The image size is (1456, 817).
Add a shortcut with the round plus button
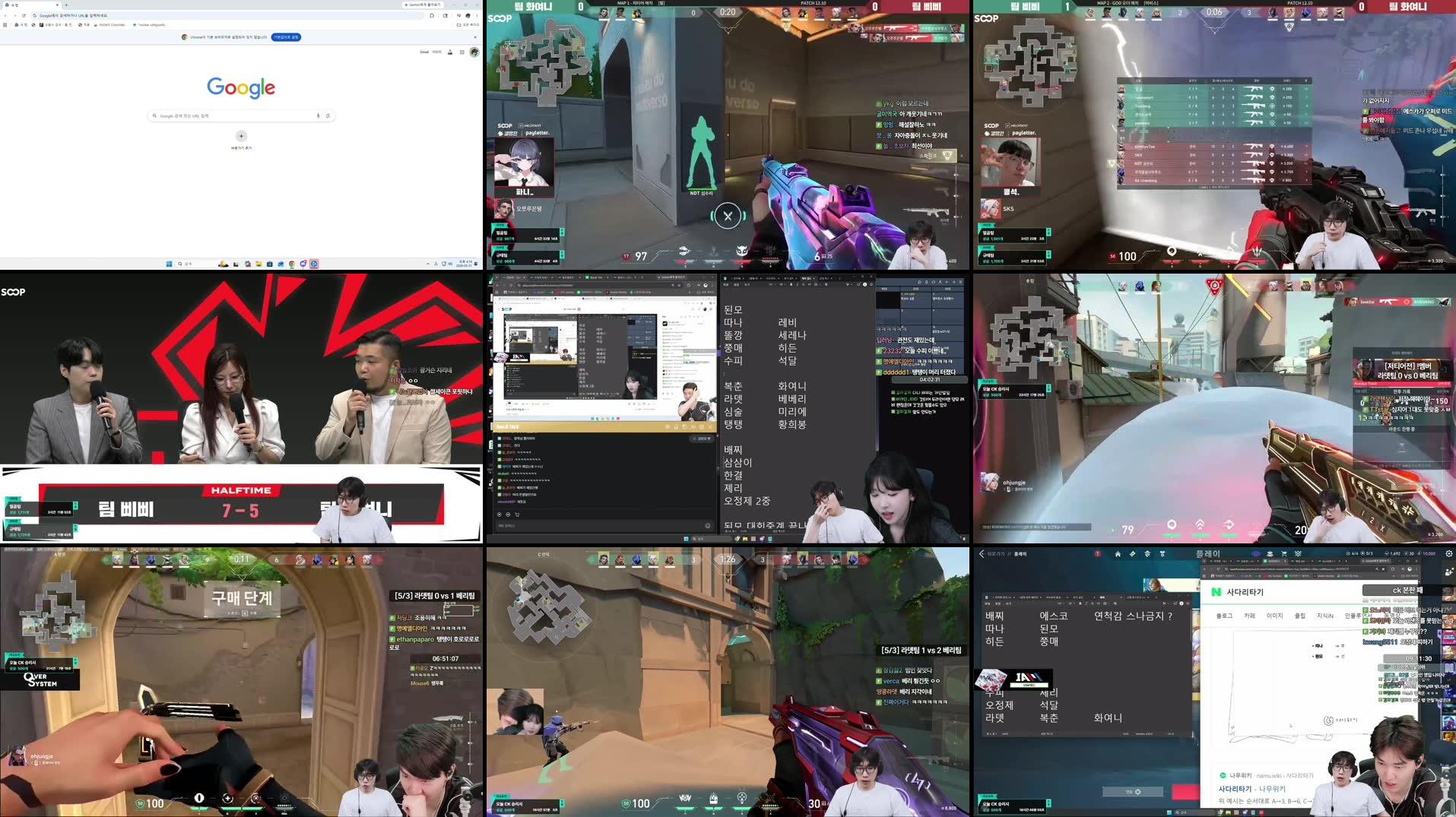pos(241,136)
